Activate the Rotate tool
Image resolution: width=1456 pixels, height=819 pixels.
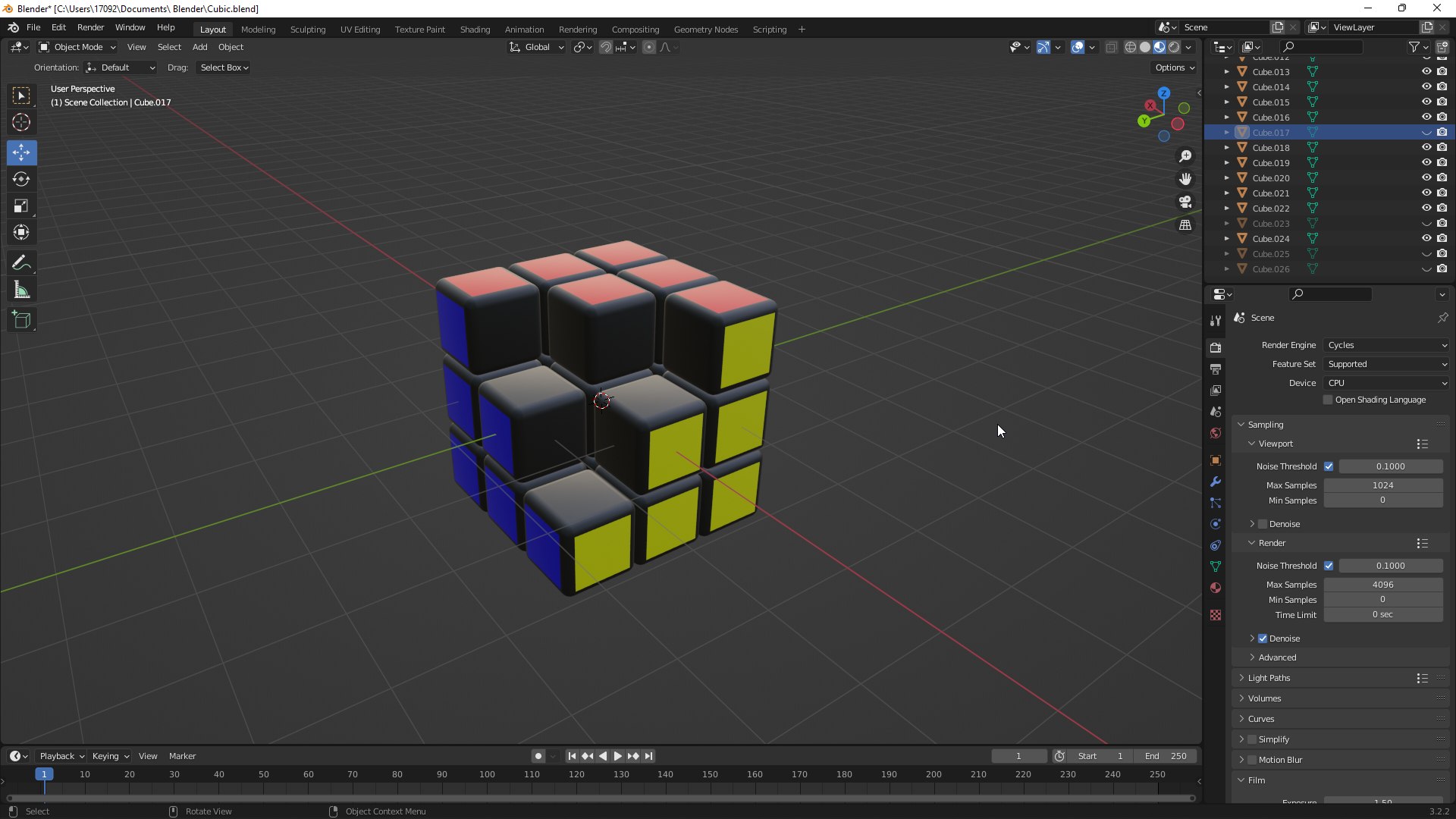tap(21, 179)
